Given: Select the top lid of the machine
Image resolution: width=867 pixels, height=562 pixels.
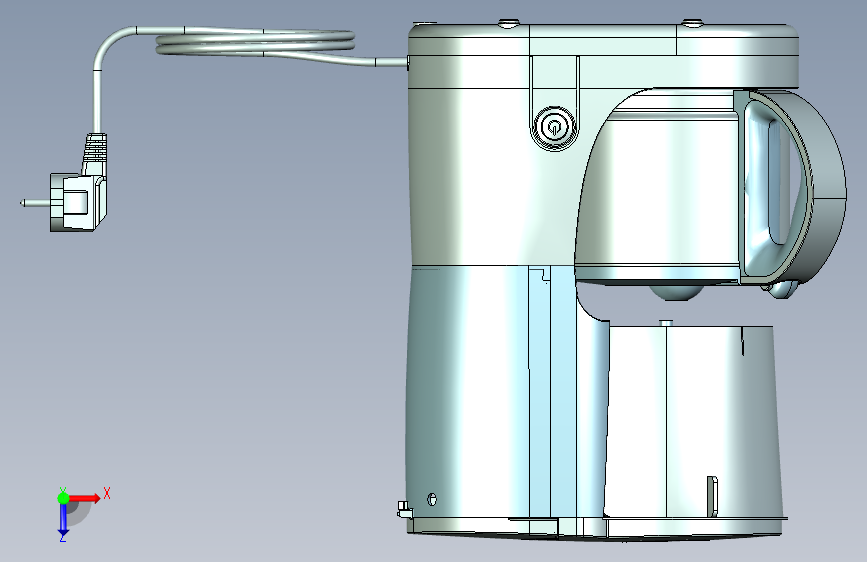Looking at the screenshot, I should [603, 39].
